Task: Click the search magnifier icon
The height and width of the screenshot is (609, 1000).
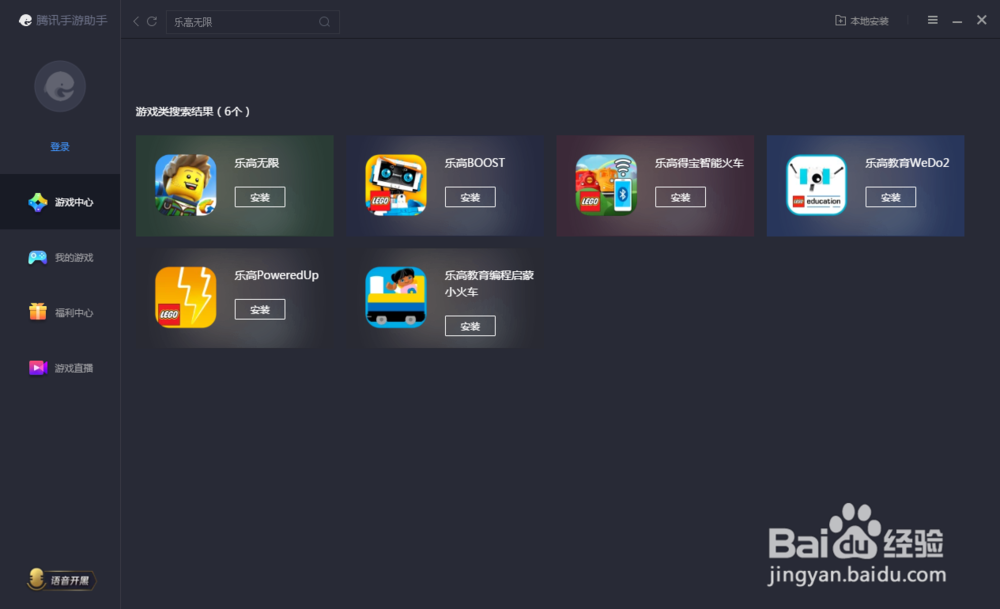Action: tap(325, 22)
